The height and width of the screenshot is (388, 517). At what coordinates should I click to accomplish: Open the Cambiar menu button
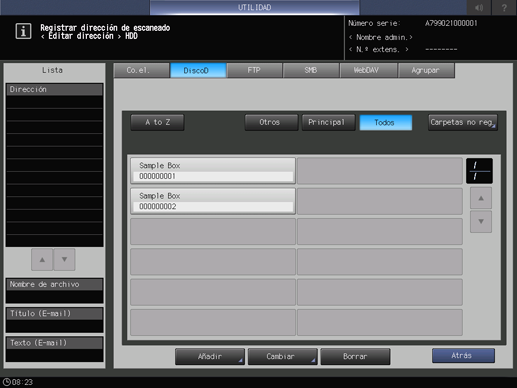click(x=282, y=357)
